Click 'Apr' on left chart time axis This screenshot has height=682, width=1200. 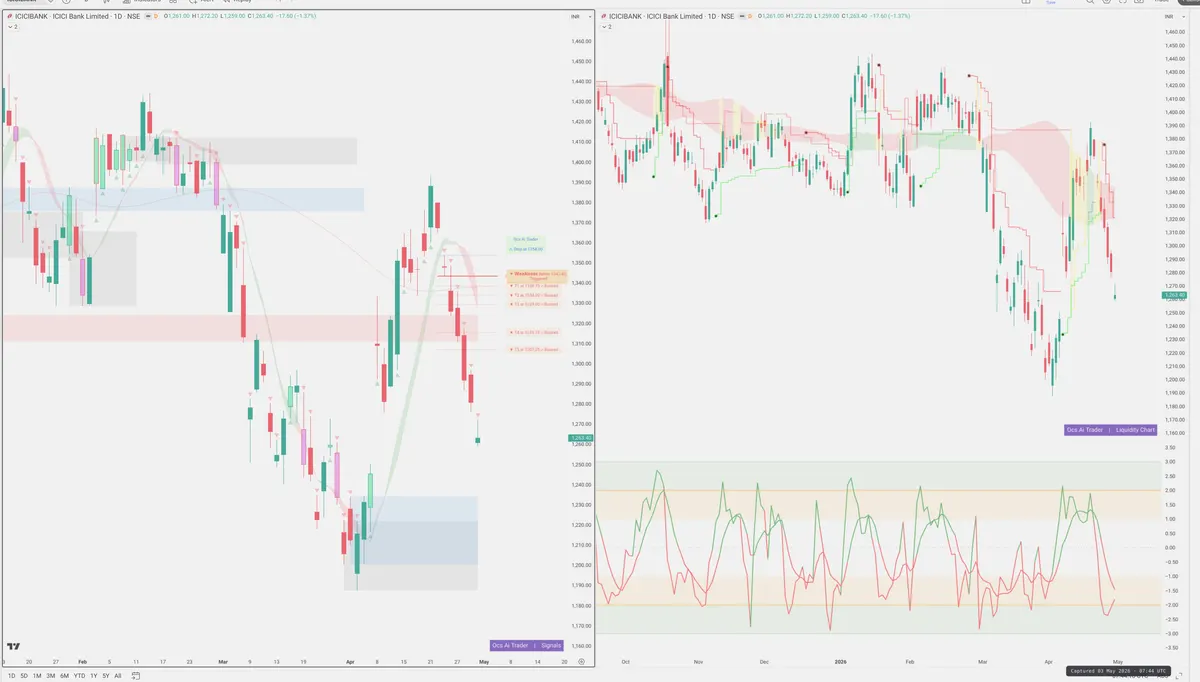click(349, 662)
